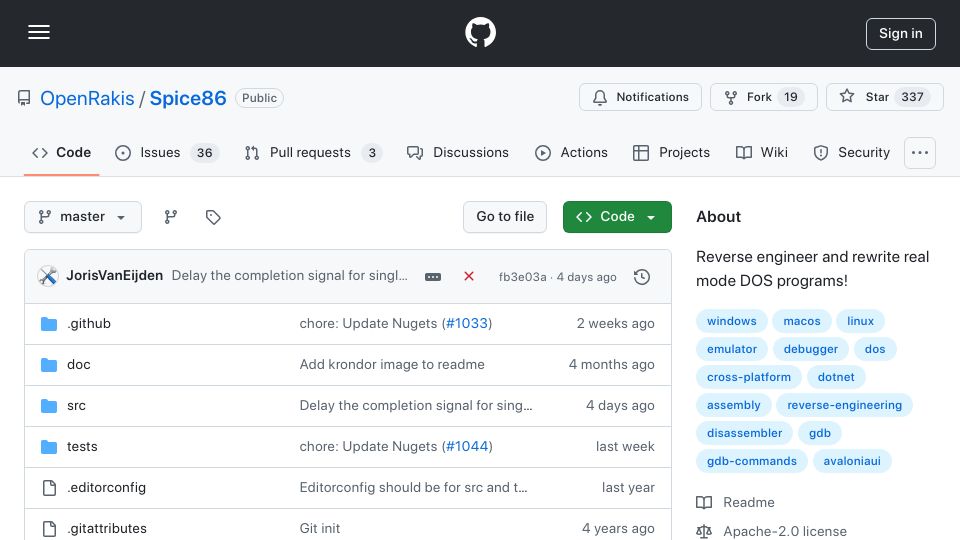The width and height of the screenshot is (960, 540).
Task: Click the .github folder icon
Action: coord(49,323)
